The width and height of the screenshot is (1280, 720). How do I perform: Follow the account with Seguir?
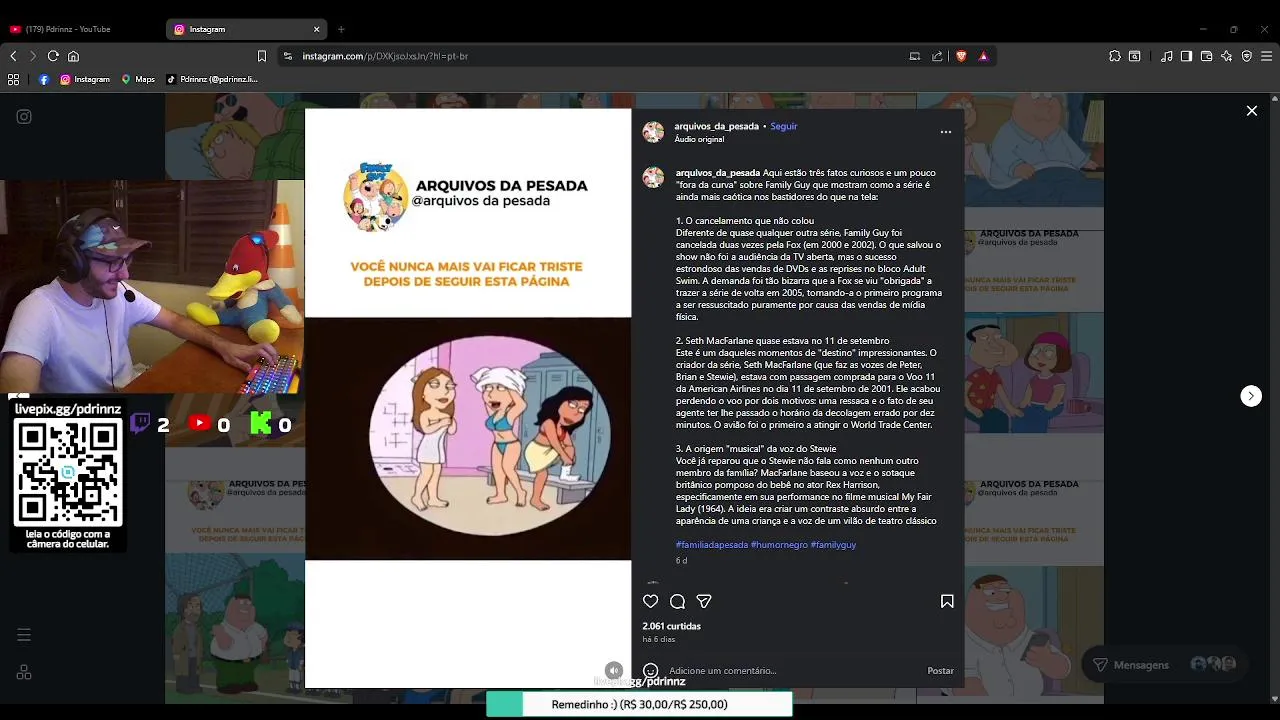click(784, 126)
